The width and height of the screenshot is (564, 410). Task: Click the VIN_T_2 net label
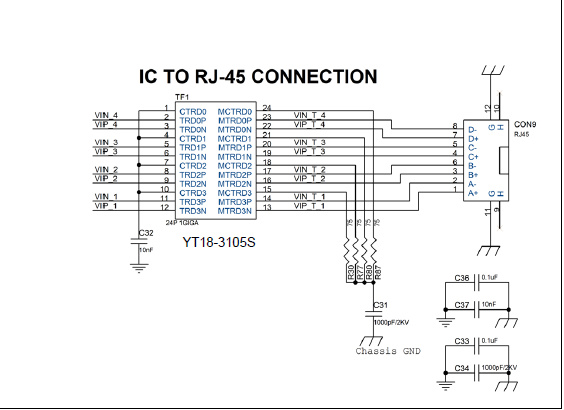tap(310, 169)
